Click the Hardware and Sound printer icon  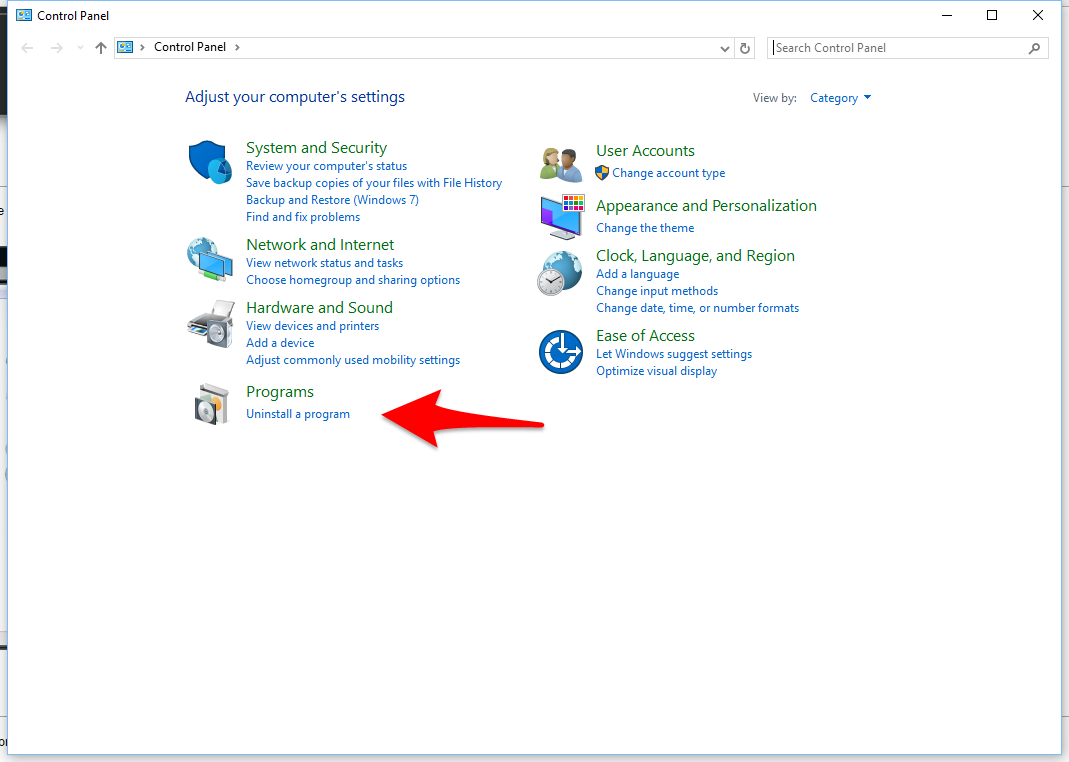click(x=210, y=323)
